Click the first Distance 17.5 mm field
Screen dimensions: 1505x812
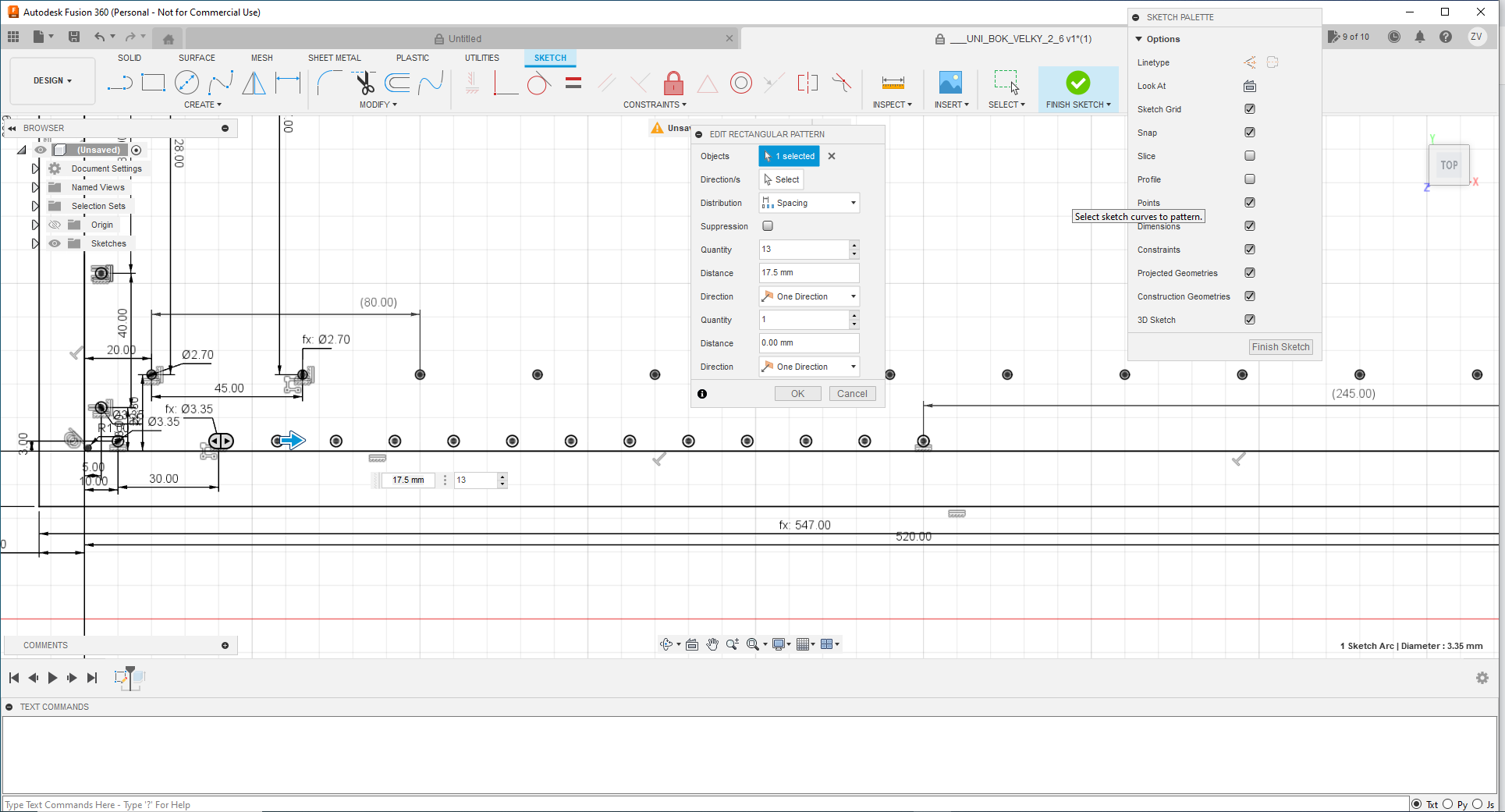coord(808,273)
